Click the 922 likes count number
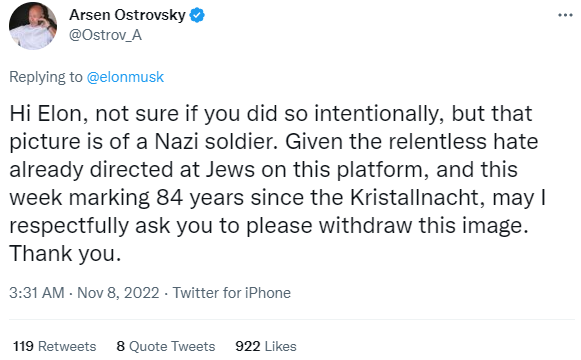Viewport: 581px width, 360px height. pyautogui.click(x=248, y=346)
